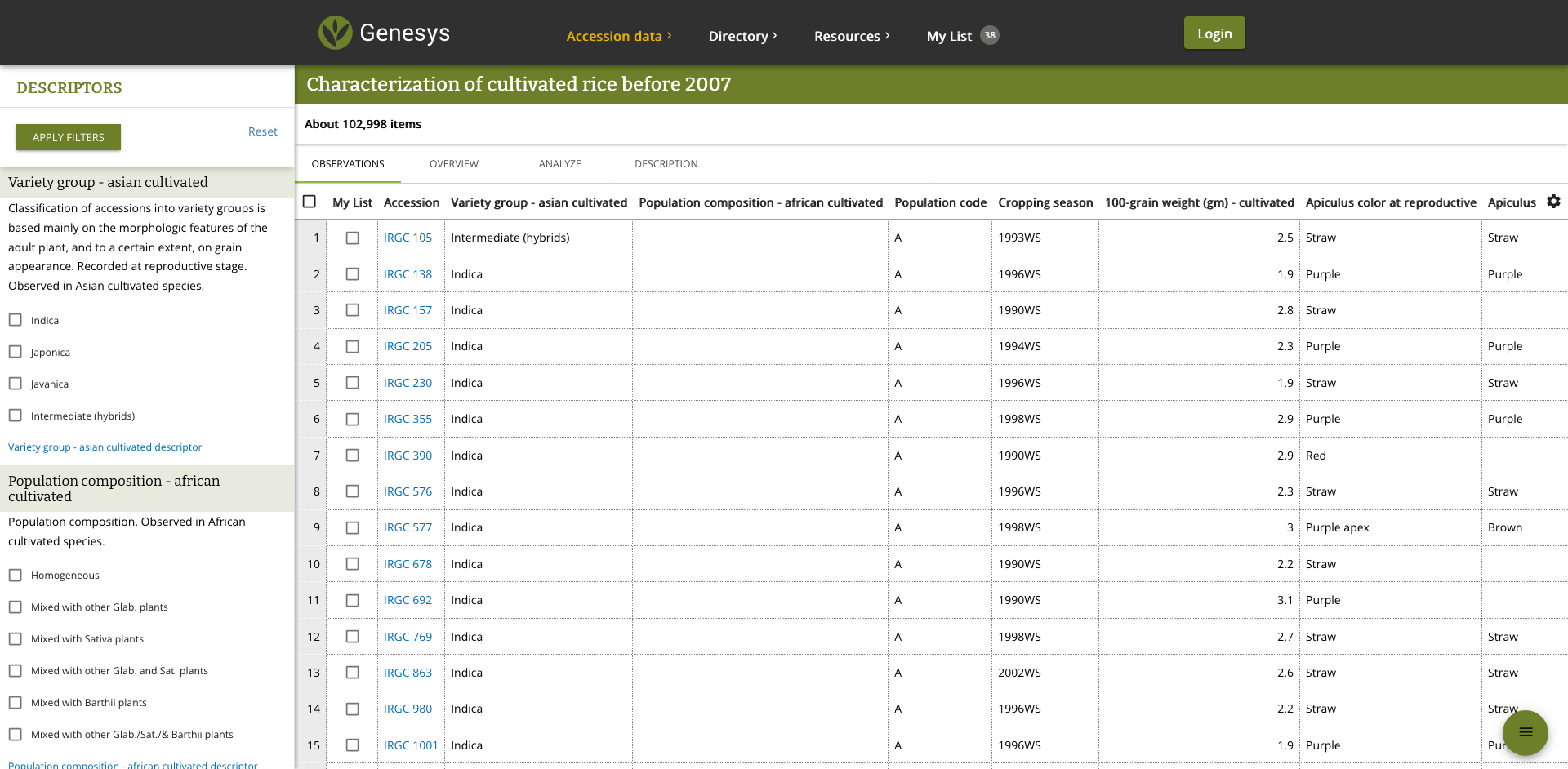Open accession IRGC 863
Viewport: 1568px width, 769px height.
click(408, 673)
